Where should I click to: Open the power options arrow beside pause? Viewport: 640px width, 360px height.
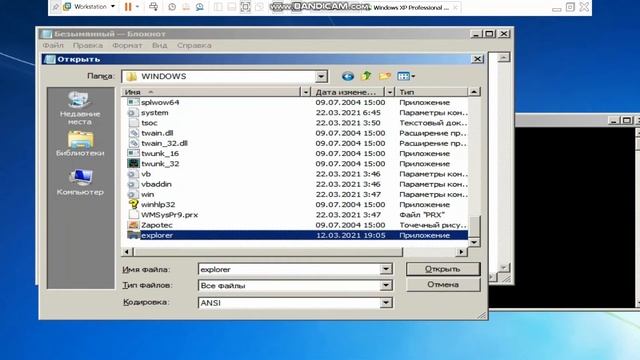coord(137,7)
